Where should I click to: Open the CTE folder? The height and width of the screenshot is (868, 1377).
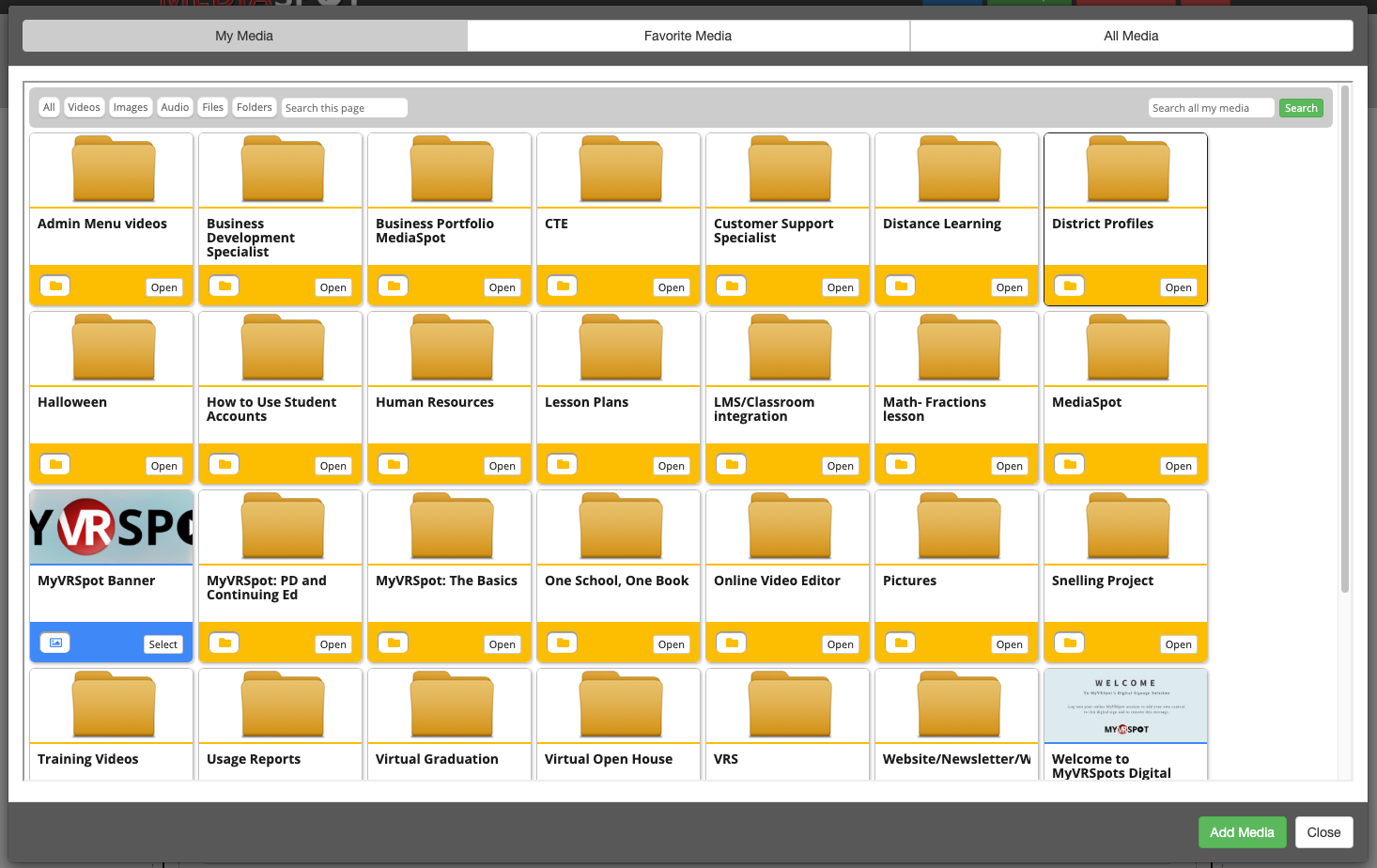coord(672,287)
